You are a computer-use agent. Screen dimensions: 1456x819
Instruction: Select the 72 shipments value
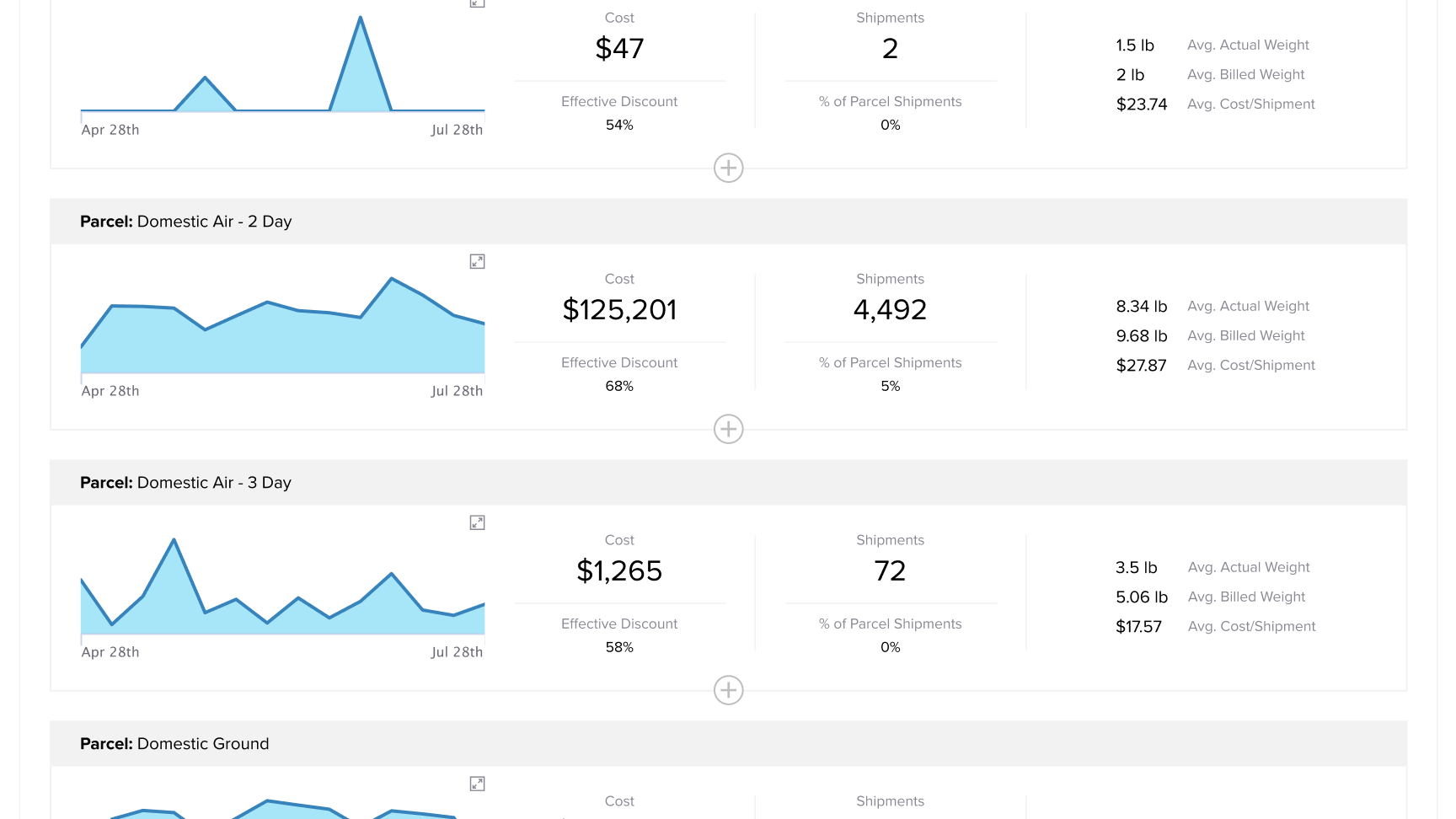pos(891,571)
